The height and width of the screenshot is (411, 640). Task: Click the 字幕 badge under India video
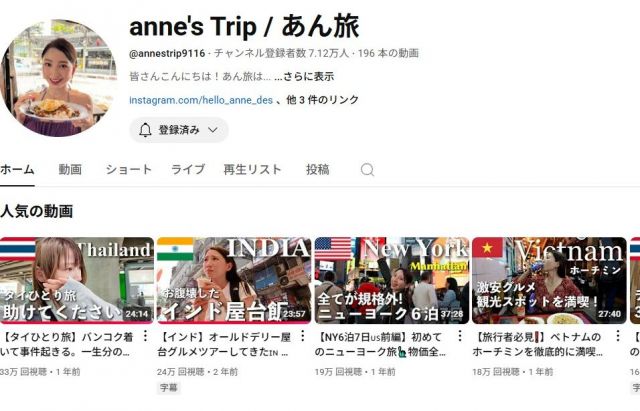click(169, 388)
